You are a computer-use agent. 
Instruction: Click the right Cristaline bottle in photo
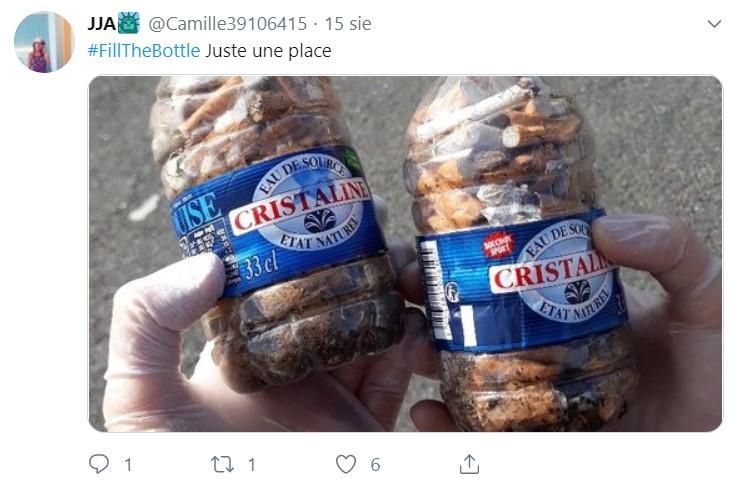(x=517, y=255)
